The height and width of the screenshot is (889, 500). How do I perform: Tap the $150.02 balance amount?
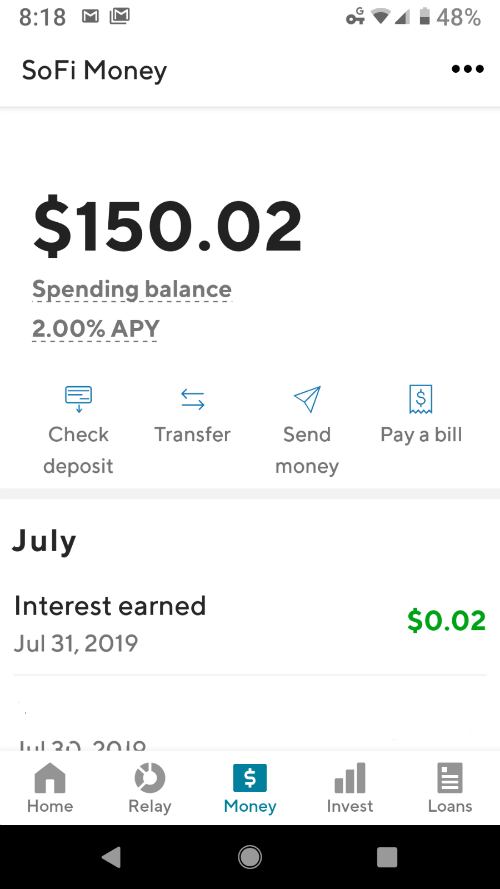point(168,226)
